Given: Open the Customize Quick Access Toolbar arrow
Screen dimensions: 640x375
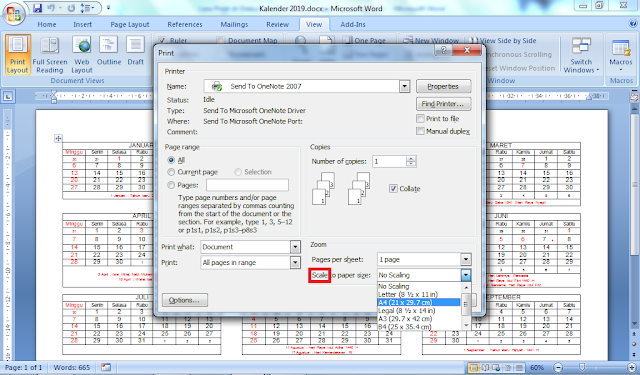Looking at the screenshot, I should coord(108,8).
